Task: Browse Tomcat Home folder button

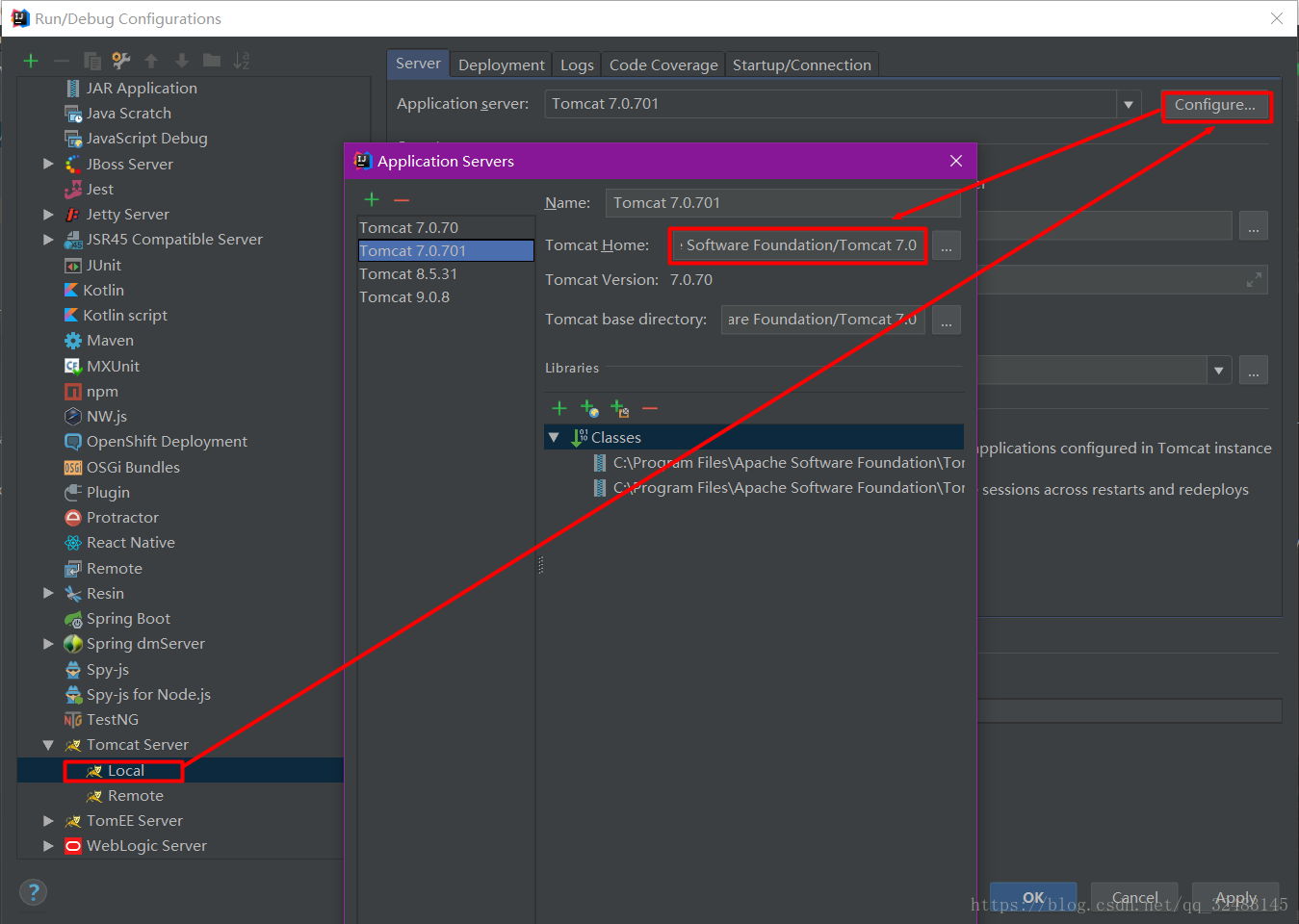Action: tap(947, 245)
